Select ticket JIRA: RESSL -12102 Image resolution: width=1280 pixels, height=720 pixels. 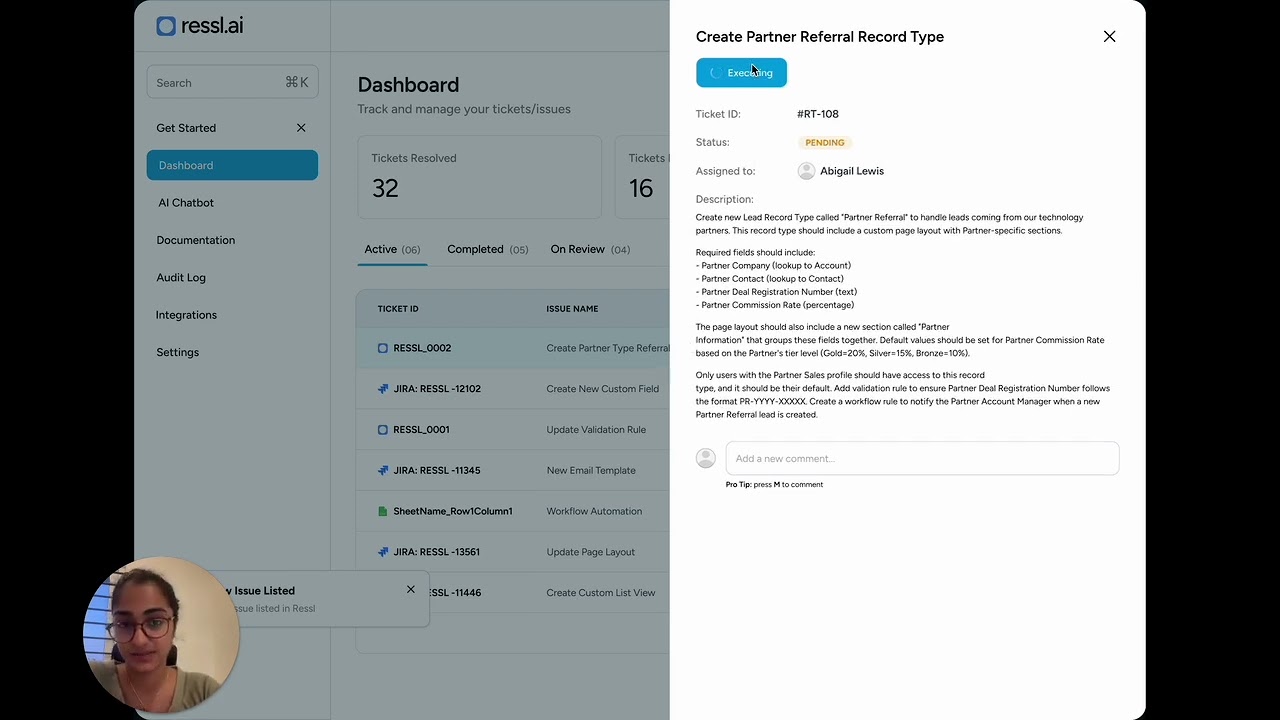click(x=437, y=389)
